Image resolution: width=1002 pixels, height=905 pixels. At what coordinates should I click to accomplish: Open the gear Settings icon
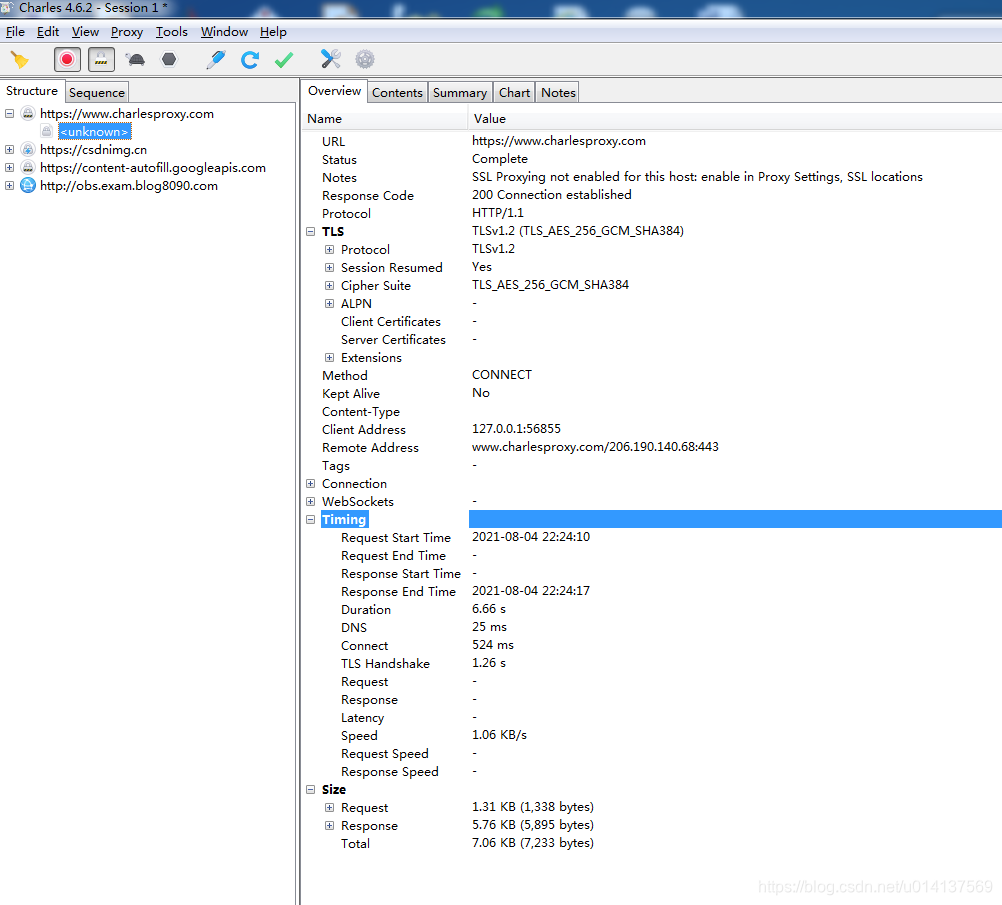(365, 59)
